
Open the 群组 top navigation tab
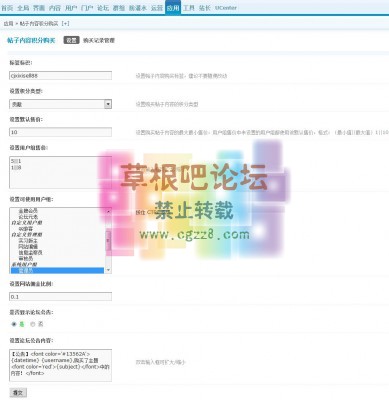[119, 8]
